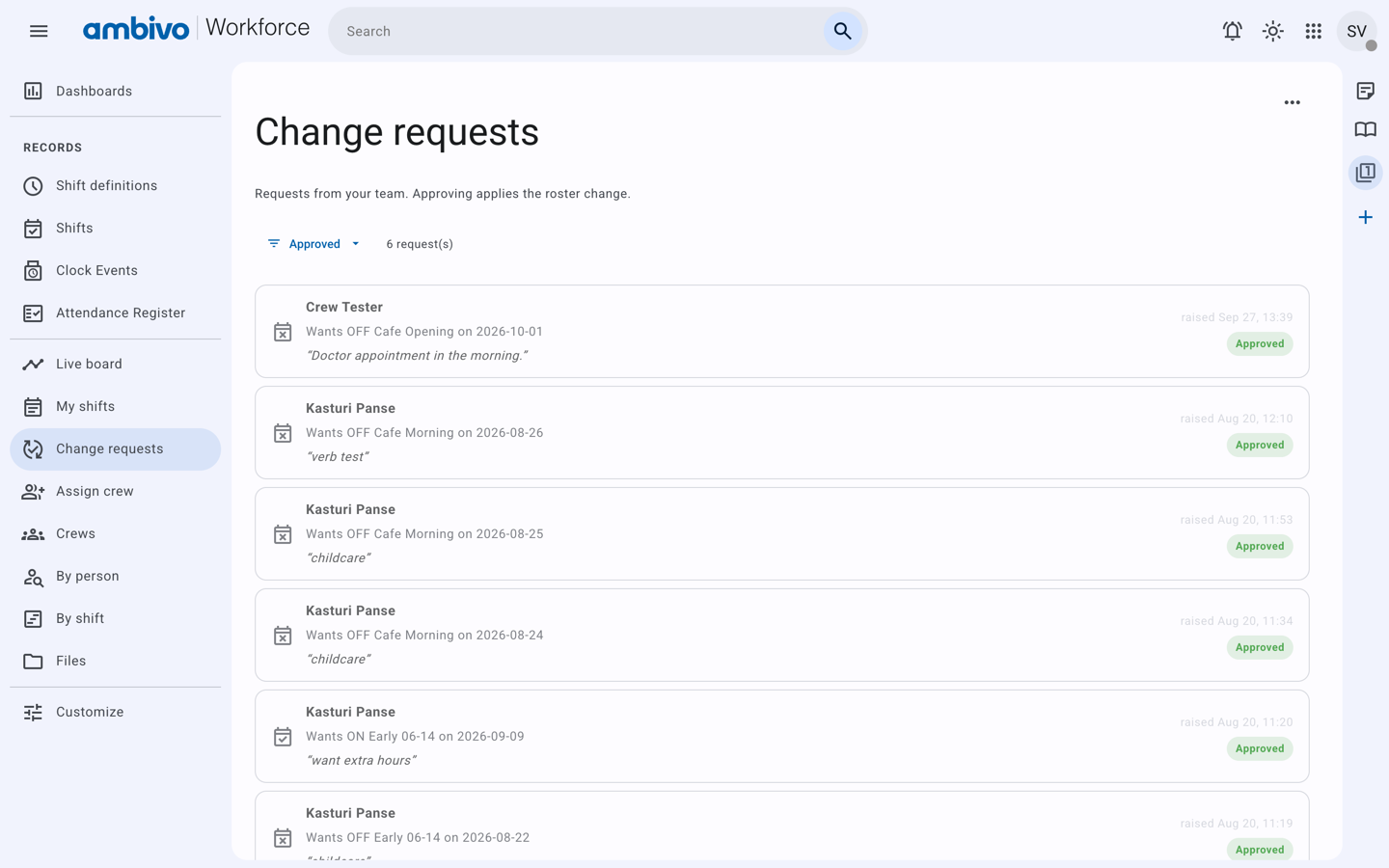The height and width of the screenshot is (868, 1389).
Task: Click the calendar-check icon on Wants ON request
Action: pyautogui.click(x=283, y=737)
